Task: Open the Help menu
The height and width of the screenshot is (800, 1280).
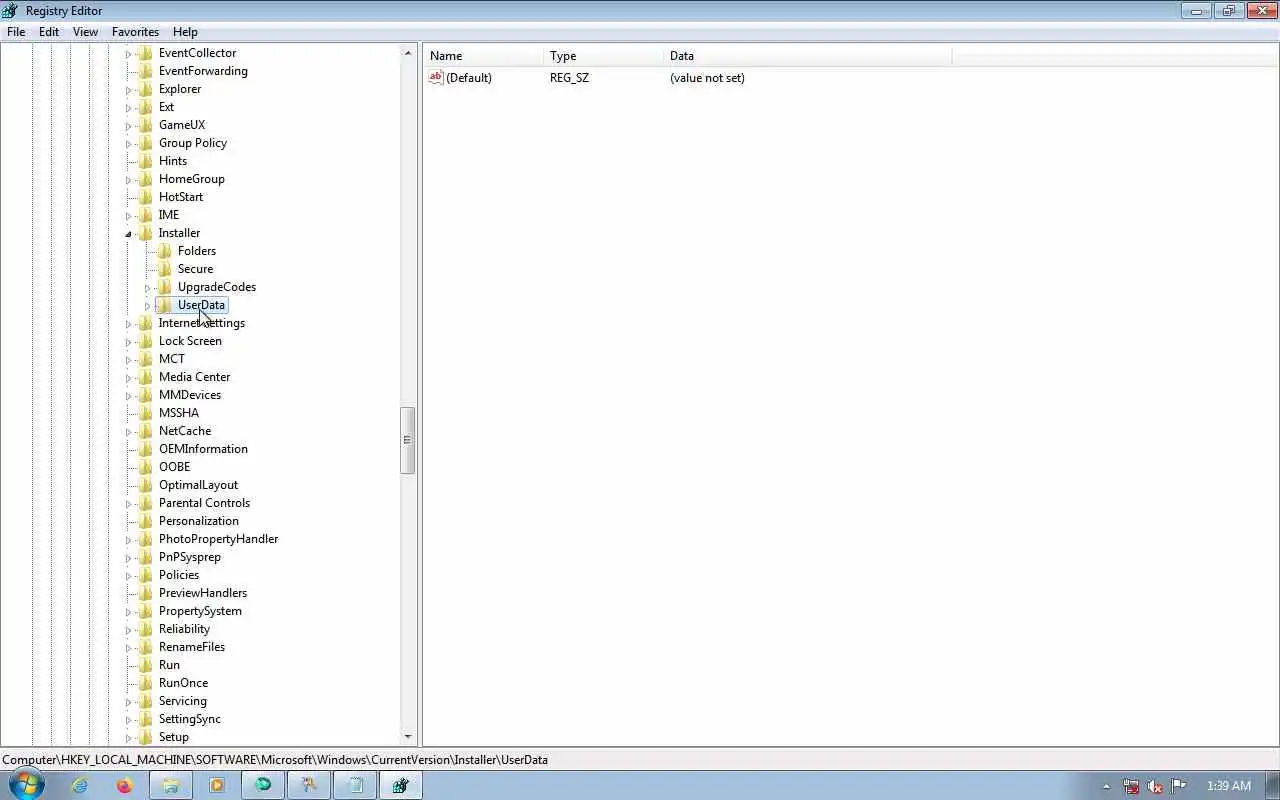Action: pos(185,31)
